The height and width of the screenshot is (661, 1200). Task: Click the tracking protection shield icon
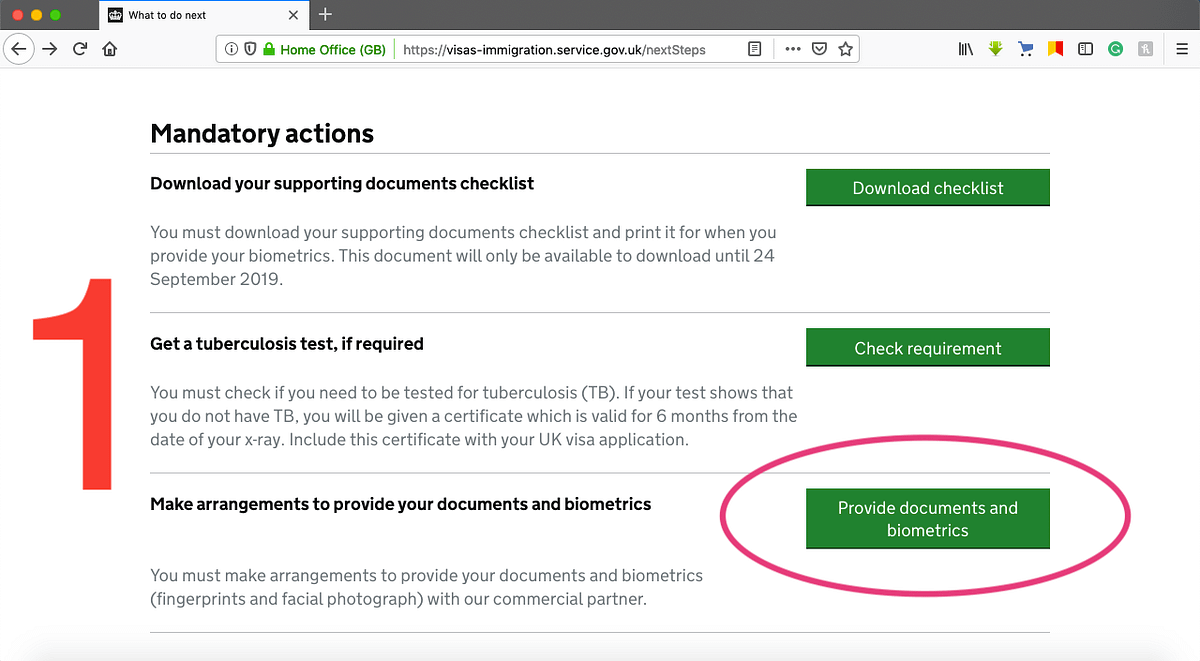click(250, 49)
